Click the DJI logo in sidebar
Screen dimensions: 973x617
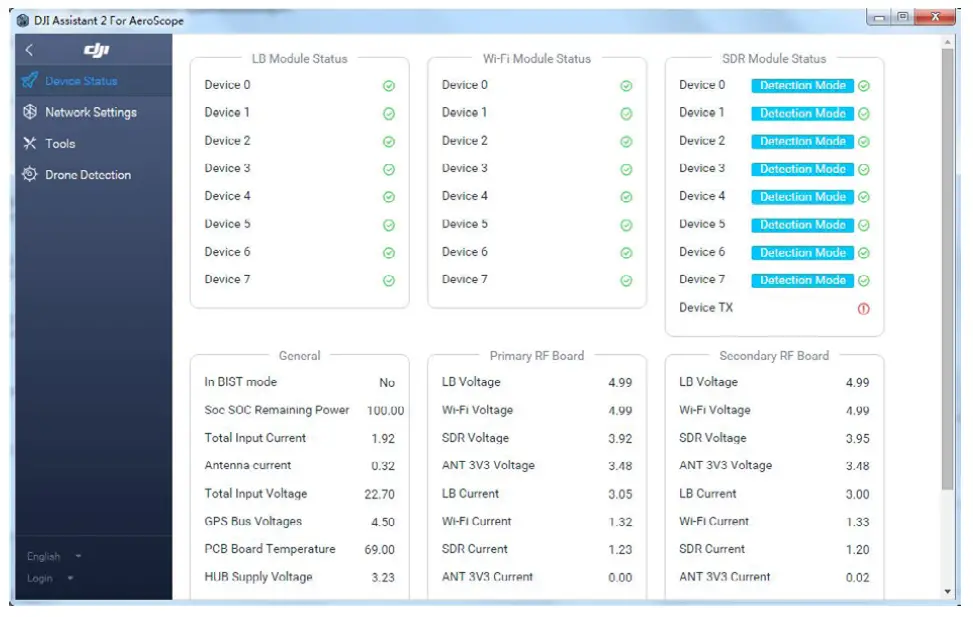click(x=96, y=50)
